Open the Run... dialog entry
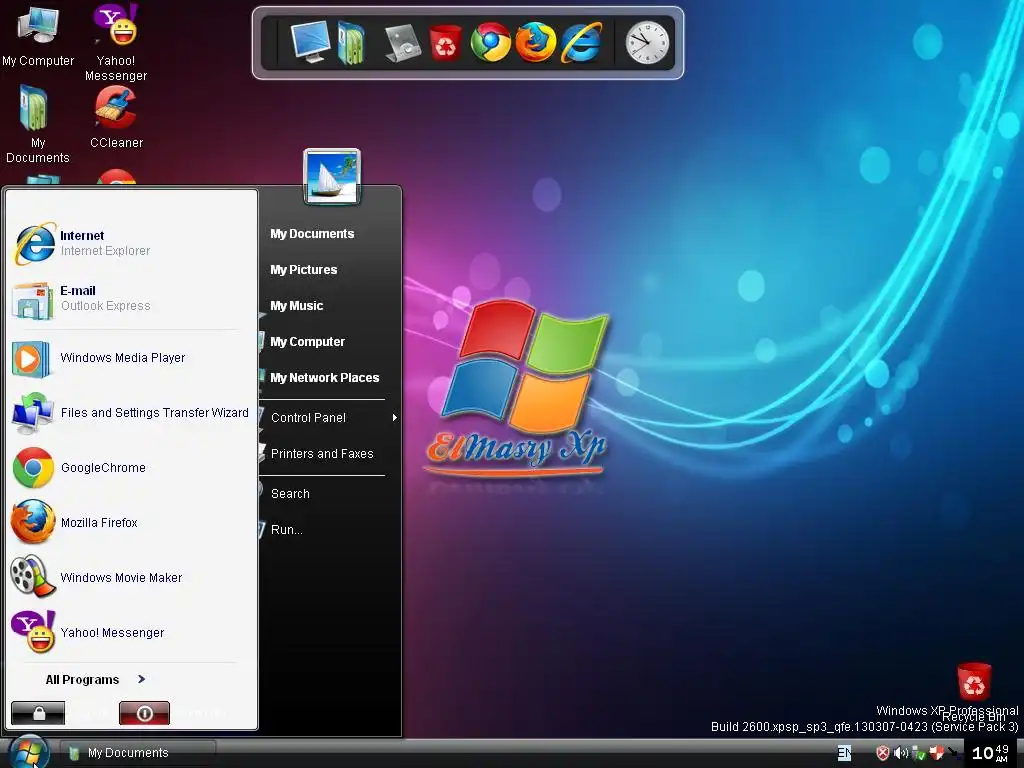The height and width of the screenshot is (768, 1024). pyautogui.click(x=287, y=530)
